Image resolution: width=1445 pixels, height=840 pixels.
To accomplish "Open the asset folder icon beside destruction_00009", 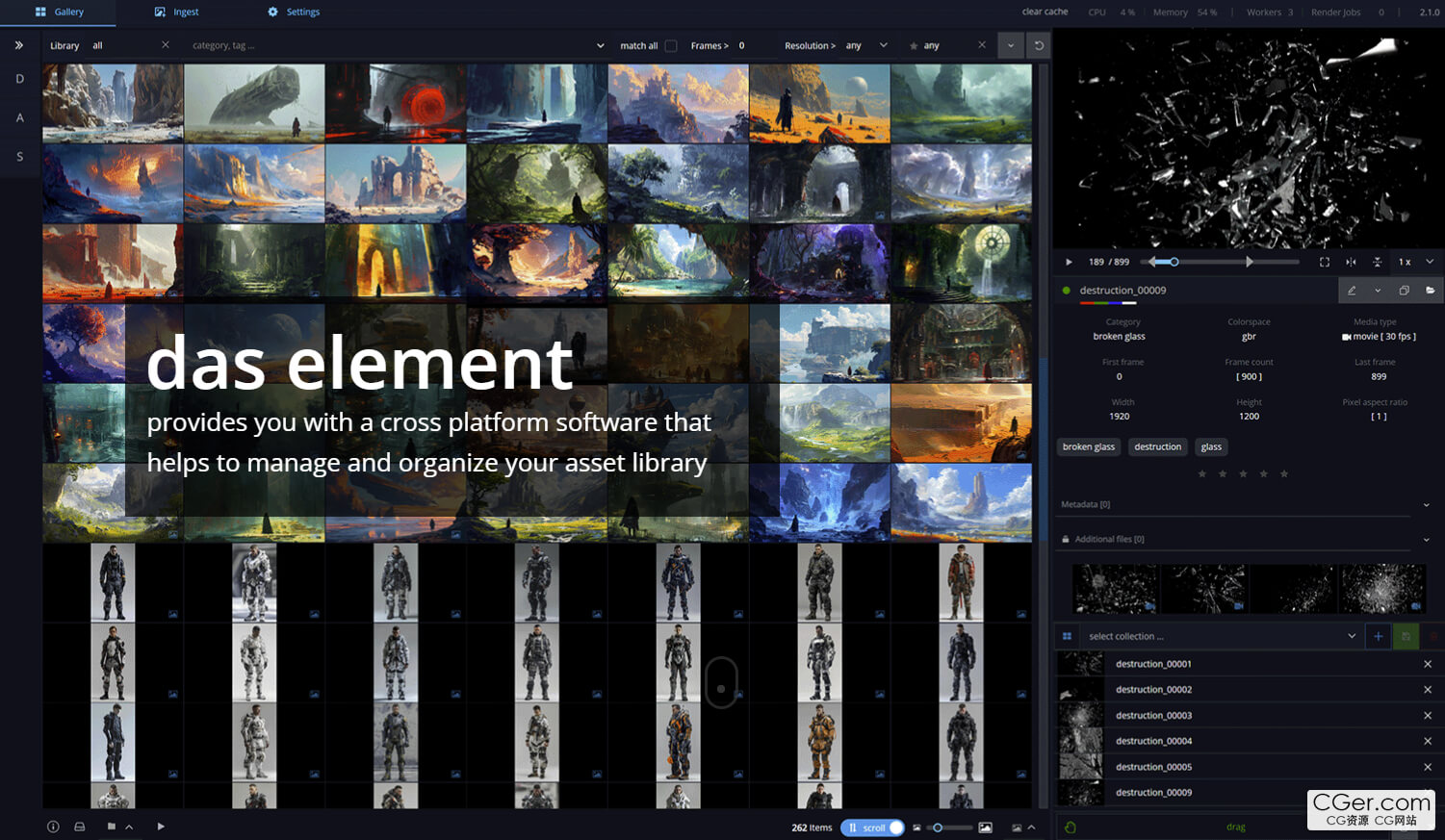I will coord(1430,291).
